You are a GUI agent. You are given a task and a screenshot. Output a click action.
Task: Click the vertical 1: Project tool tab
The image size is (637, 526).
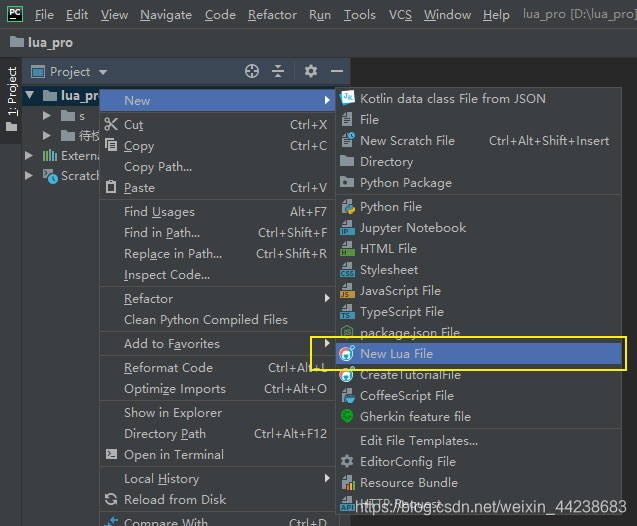pyautogui.click(x=12, y=100)
